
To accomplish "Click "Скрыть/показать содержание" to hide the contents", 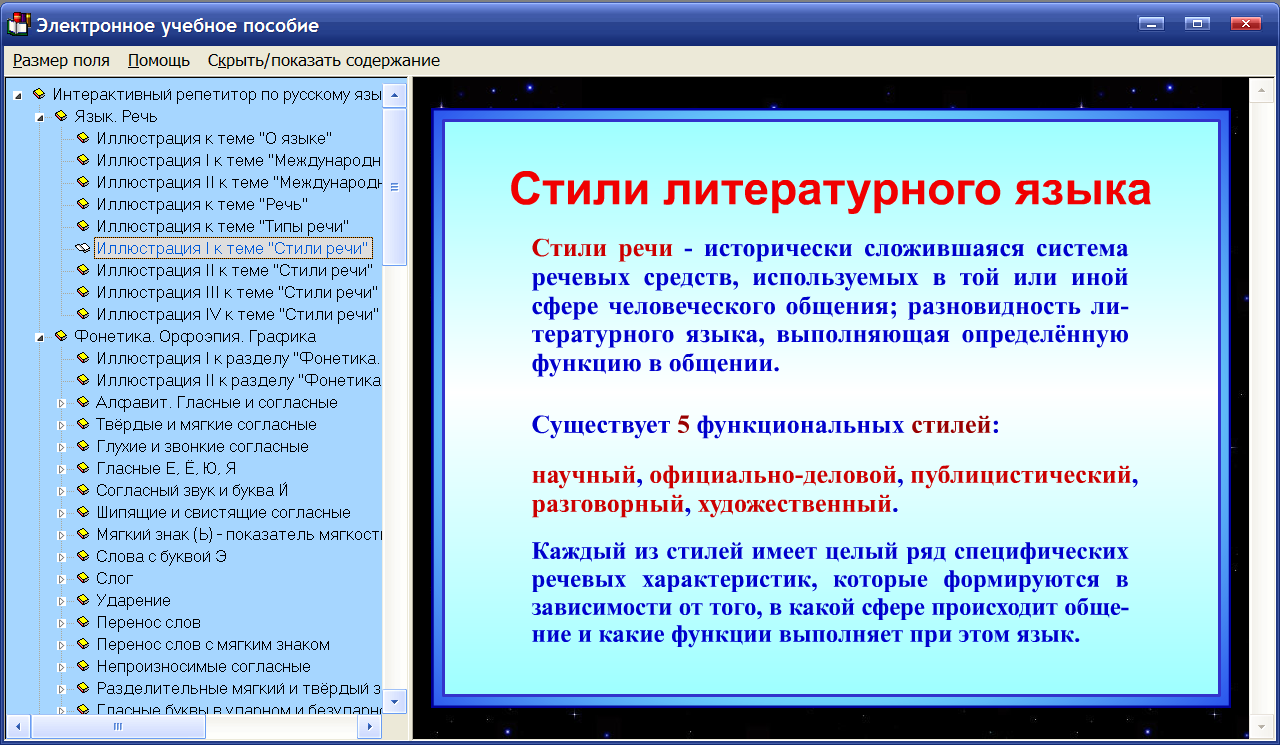I will point(322,60).
